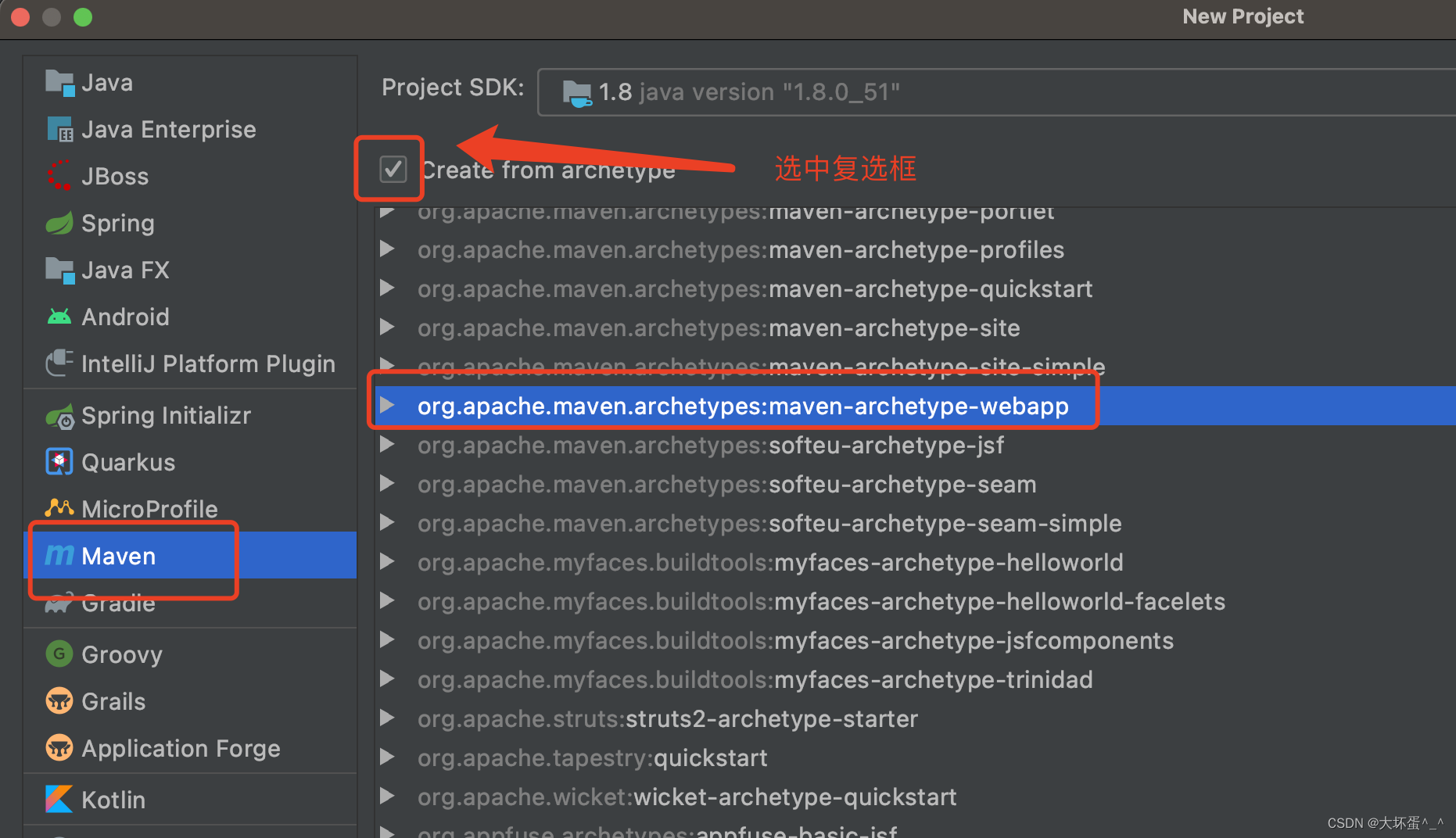The height and width of the screenshot is (838, 1456).
Task: Select maven-archetype-profiles archetype row
Action: click(915, 249)
